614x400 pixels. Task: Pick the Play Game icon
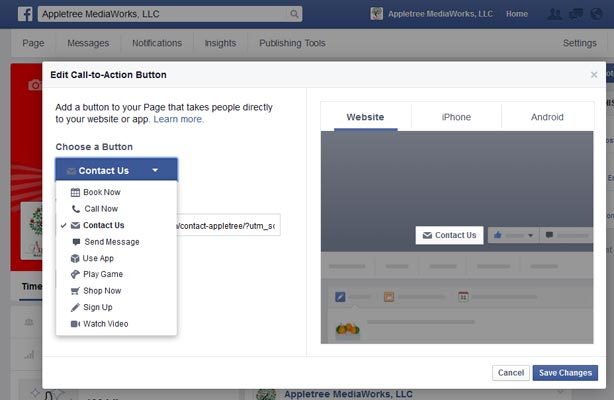[75, 274]
